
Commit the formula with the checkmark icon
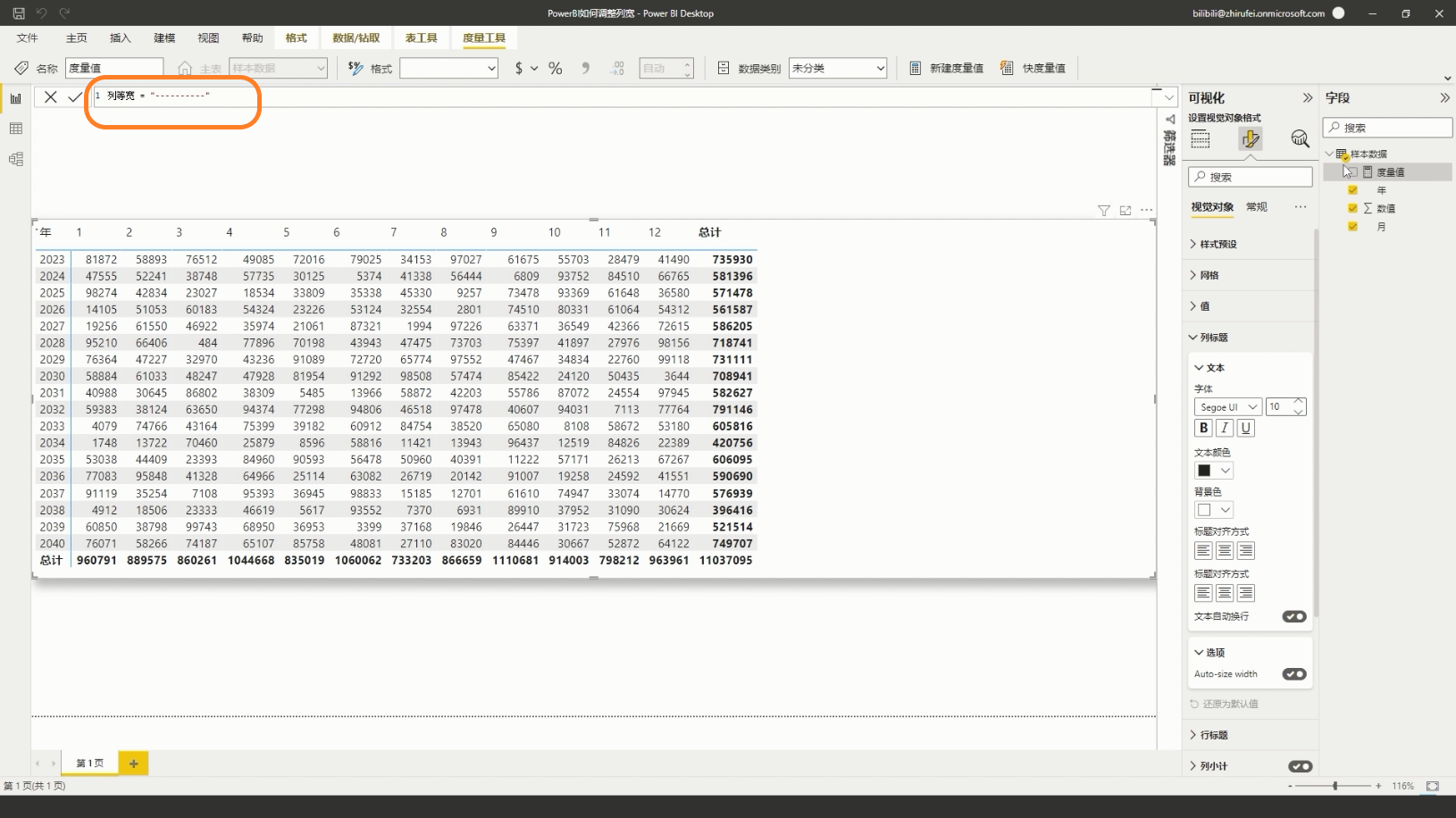(75, 96)
